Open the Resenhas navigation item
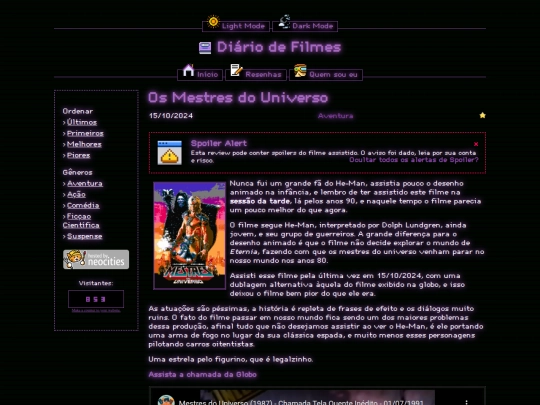Image resolution: width=540 pixels, height=405 pixels. [256, 74]
